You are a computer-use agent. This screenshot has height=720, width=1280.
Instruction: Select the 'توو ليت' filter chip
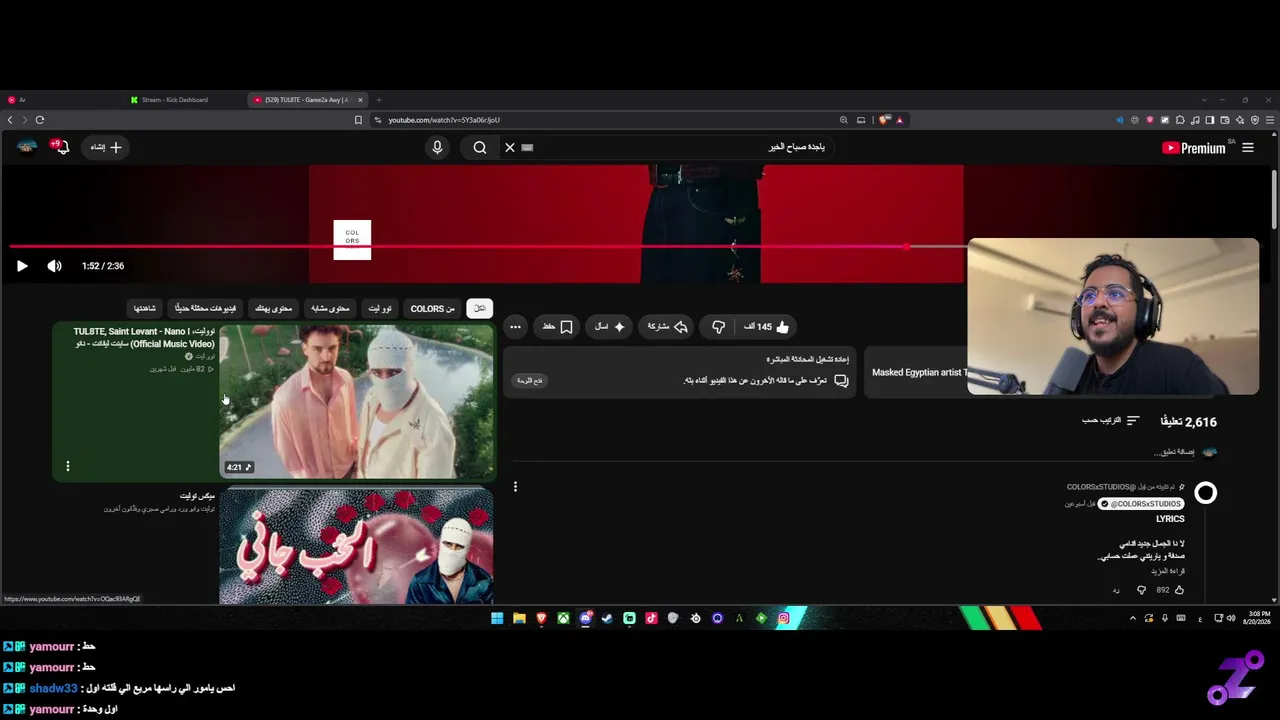coord(380,309)
